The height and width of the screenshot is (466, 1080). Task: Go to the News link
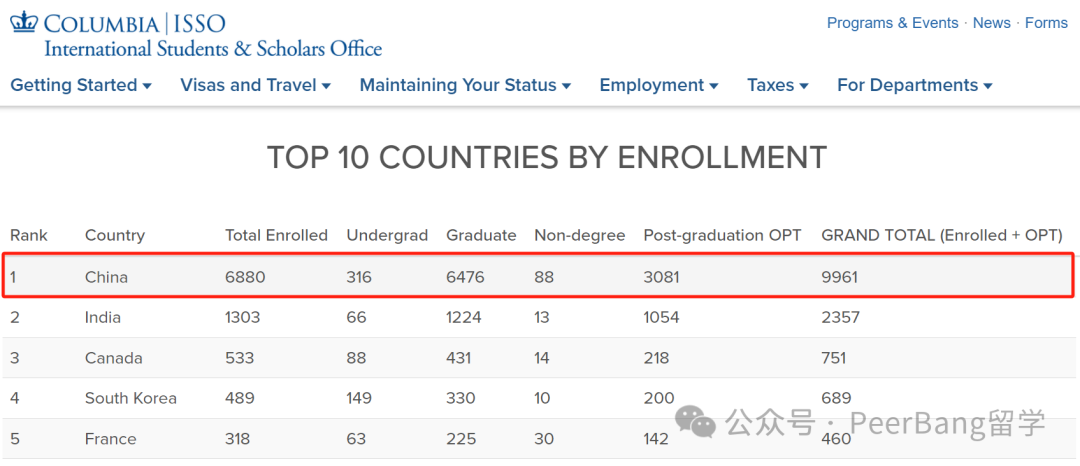tap(992, 23)
